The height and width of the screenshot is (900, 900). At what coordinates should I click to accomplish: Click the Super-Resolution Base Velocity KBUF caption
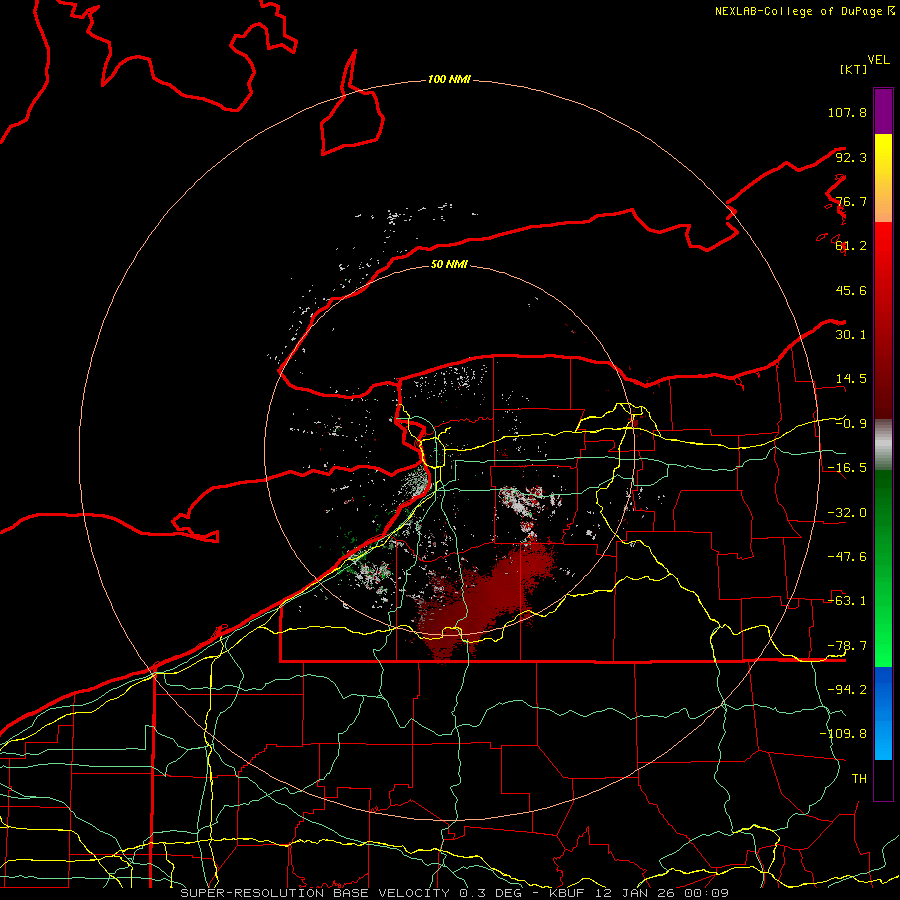pyautogui.click(x=455, y=893)
